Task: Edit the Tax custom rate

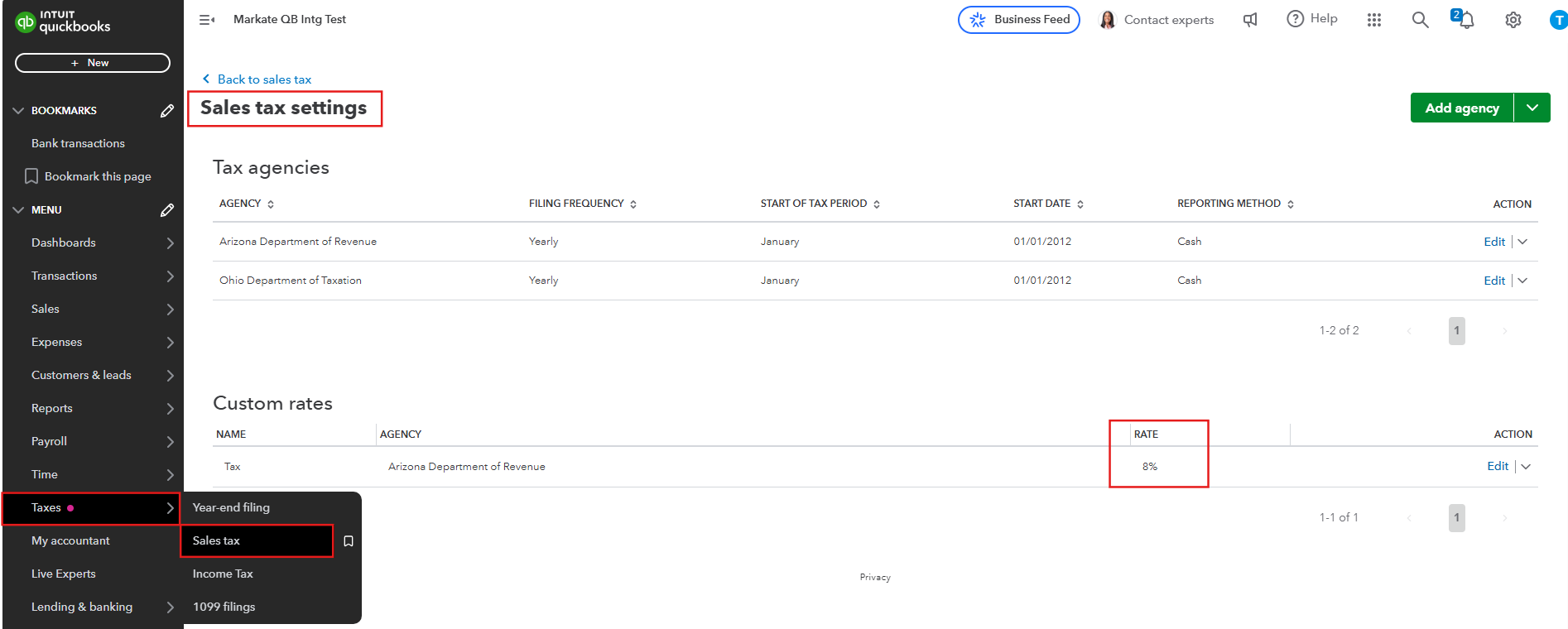Action: [1498, 467]
